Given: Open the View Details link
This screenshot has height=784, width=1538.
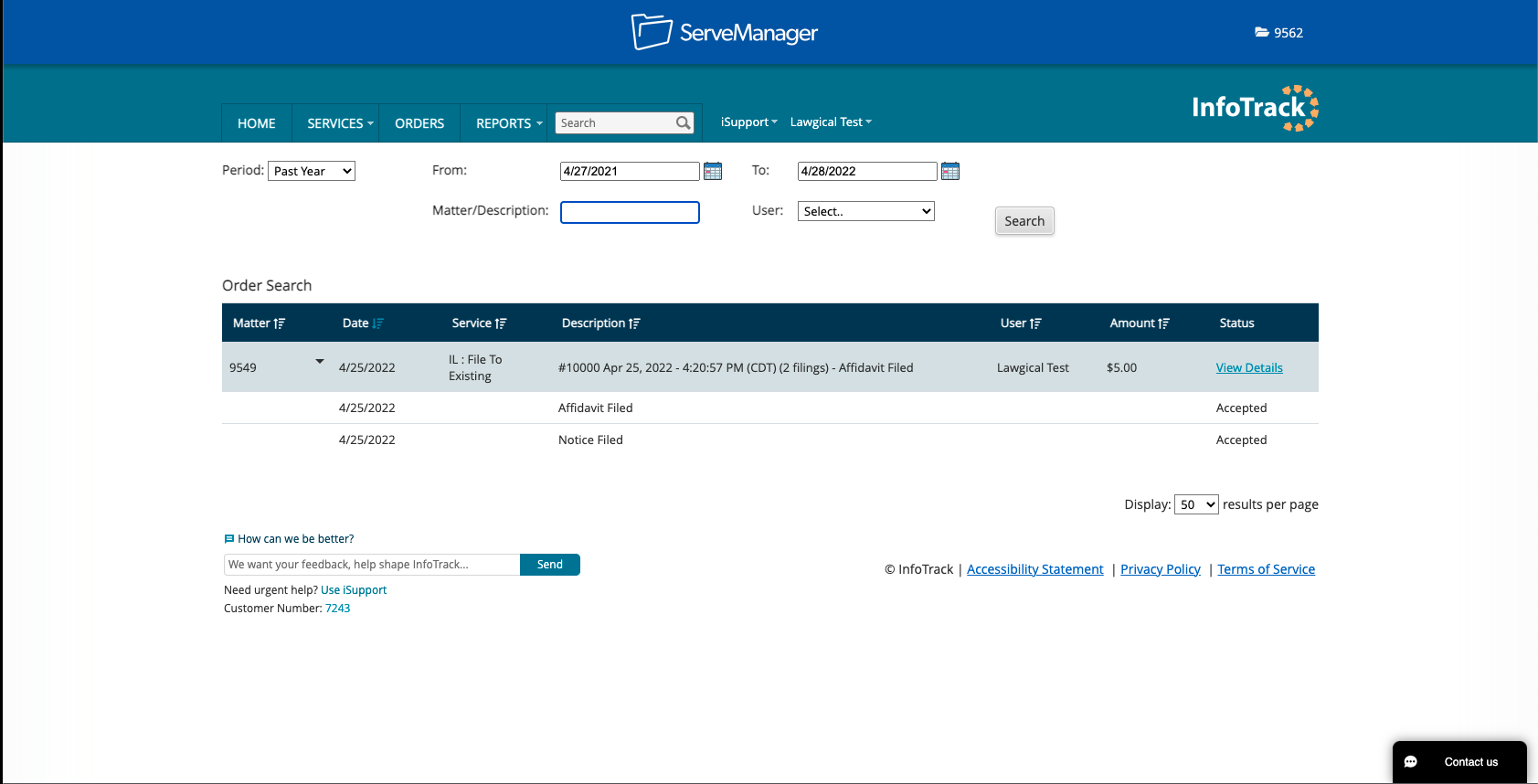Looking at the screenshot, I should click(x=1248, y=367).
